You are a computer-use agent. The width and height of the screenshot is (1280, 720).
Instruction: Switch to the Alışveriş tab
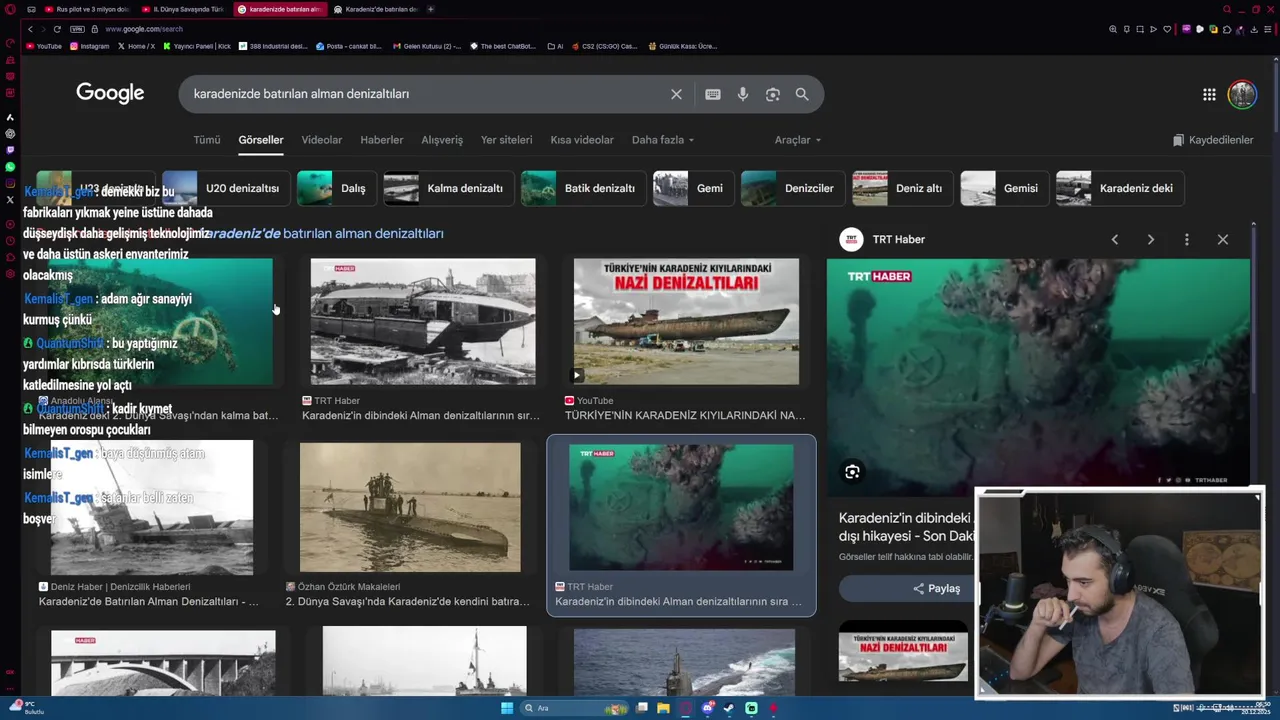coord(442,140)
